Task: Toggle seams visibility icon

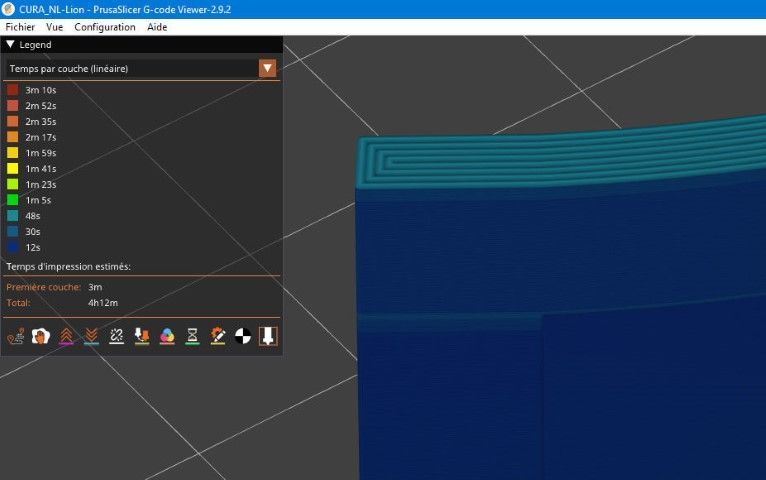Action: click(116, 336)
